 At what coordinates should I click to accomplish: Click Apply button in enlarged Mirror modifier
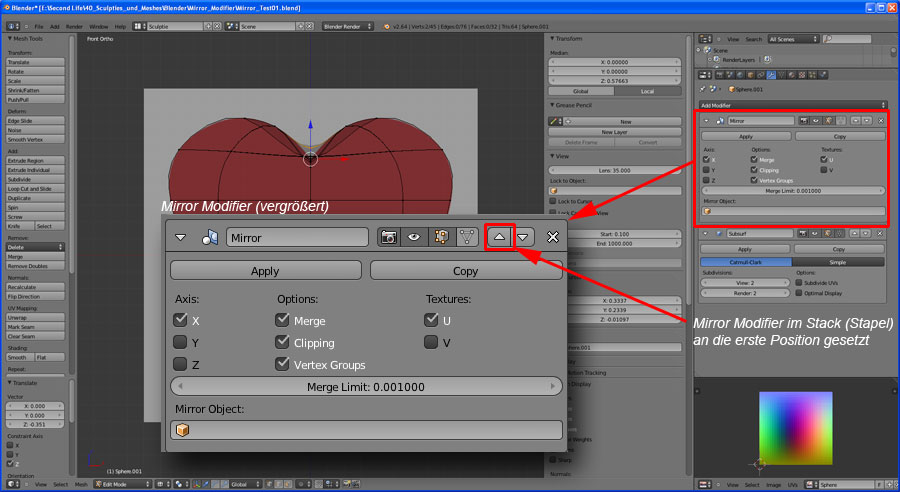point(265,271)
